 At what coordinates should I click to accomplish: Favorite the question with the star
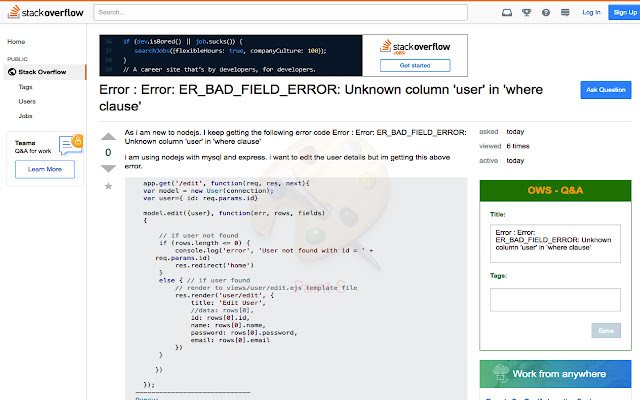pos(109,186)
